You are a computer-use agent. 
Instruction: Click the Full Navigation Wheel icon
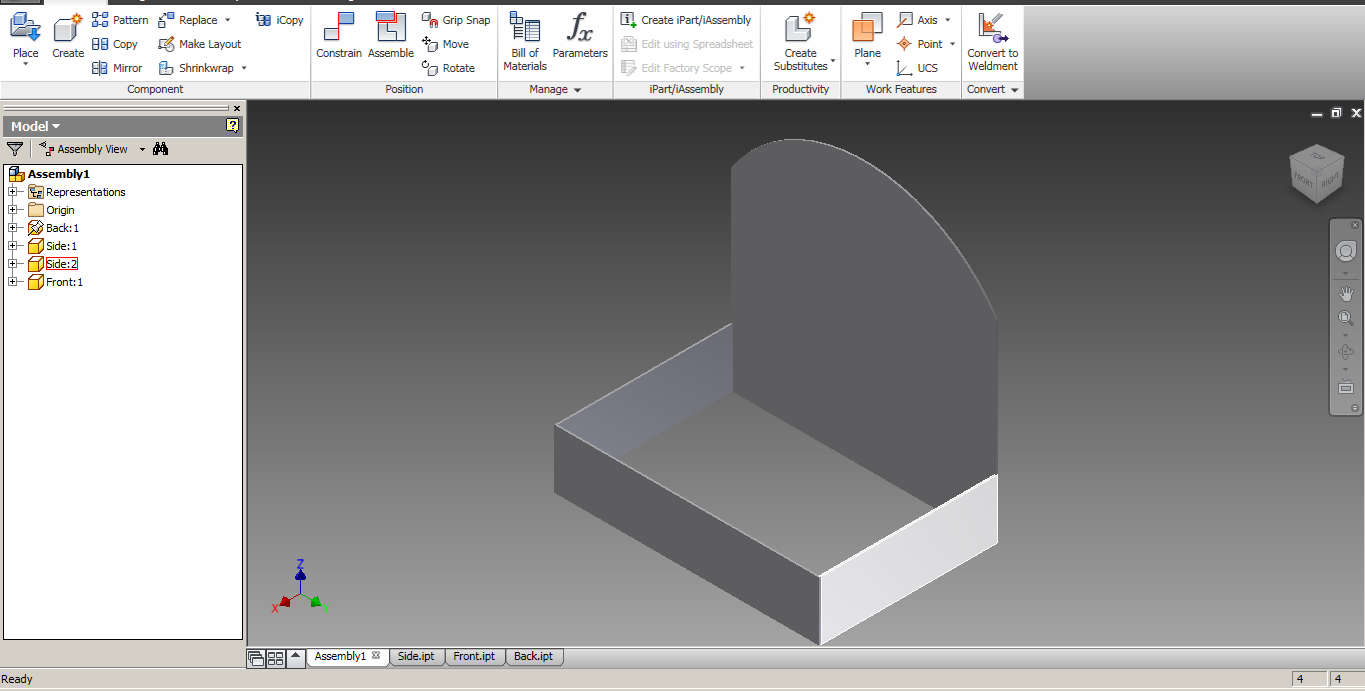pyautogui.click(x=1346, y=252)
